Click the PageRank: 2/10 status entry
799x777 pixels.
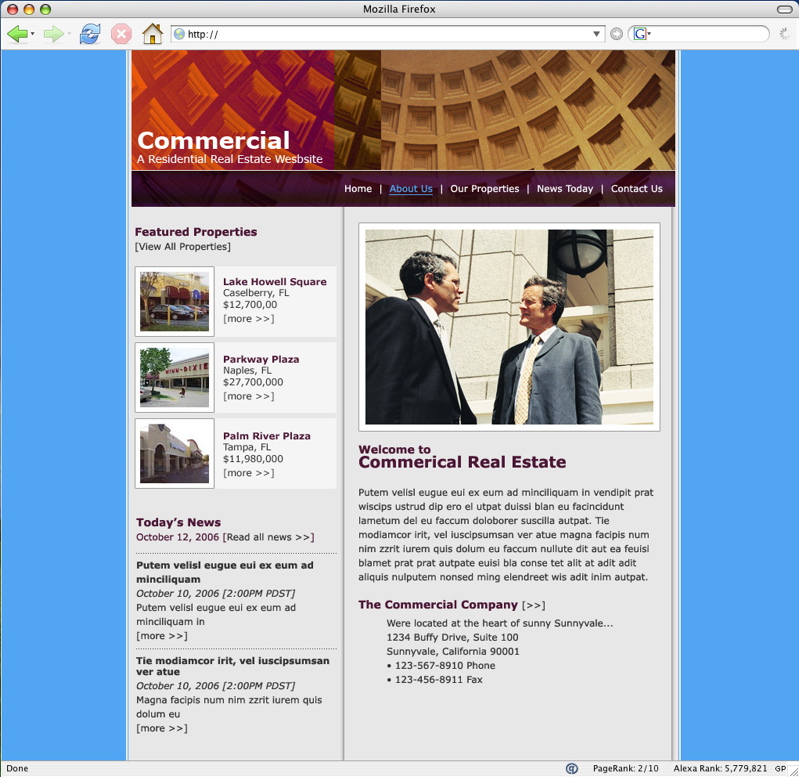625,768
